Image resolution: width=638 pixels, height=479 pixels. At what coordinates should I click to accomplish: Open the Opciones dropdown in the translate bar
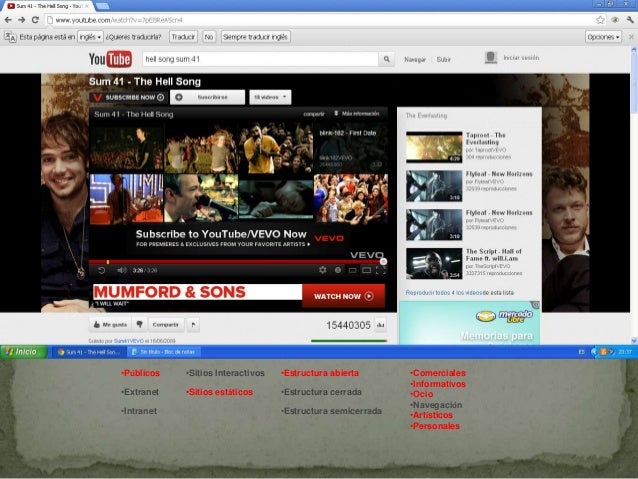tap(603, 37)
